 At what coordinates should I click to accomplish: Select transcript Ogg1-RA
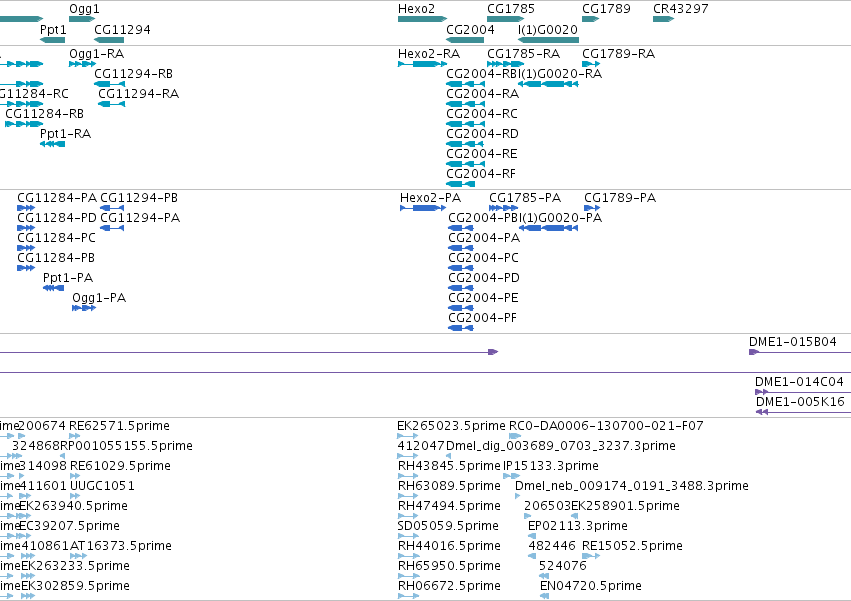82,64
